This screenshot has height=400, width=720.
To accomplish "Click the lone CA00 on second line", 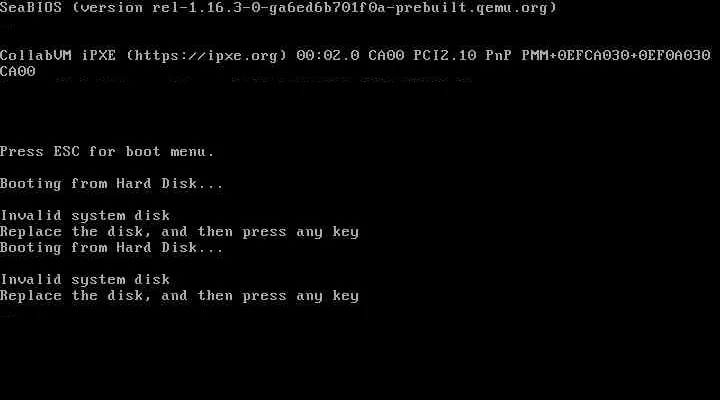I will click(x=17, y=72).
